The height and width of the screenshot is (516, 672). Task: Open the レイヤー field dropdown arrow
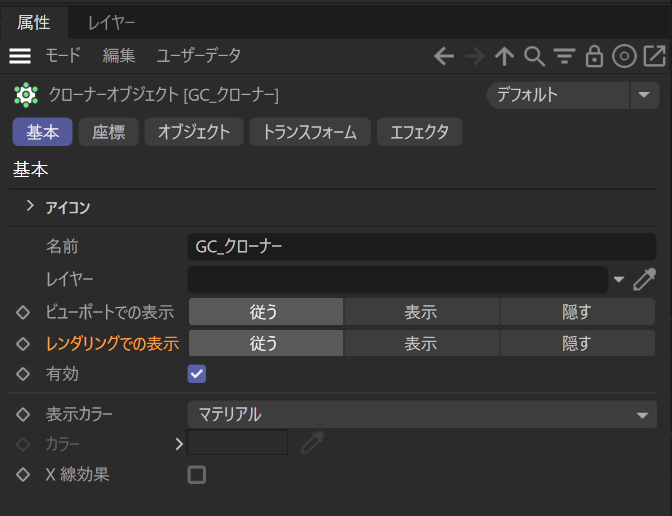coord(618,279)
